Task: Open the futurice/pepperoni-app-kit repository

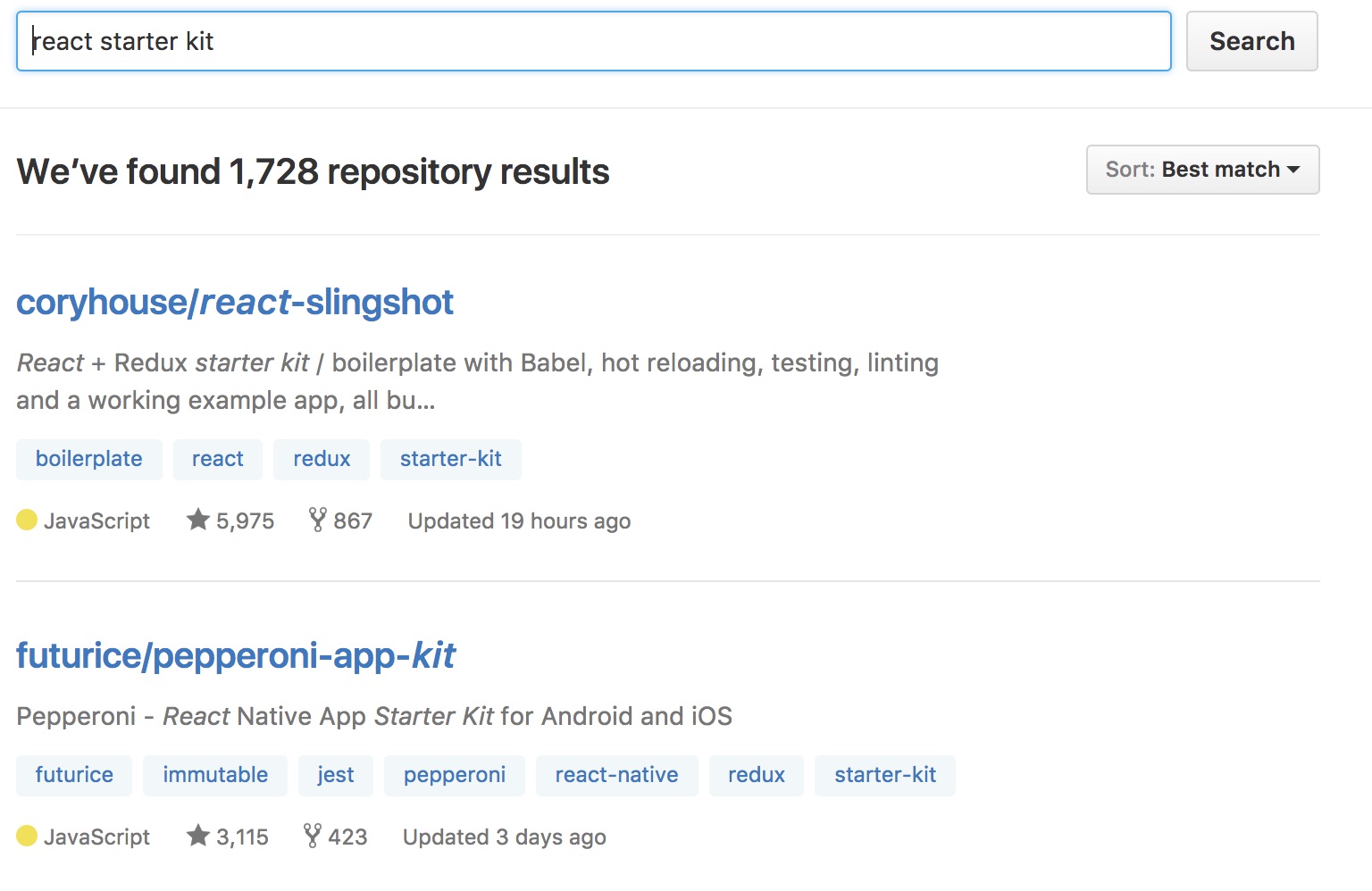Action: point(236,656)
